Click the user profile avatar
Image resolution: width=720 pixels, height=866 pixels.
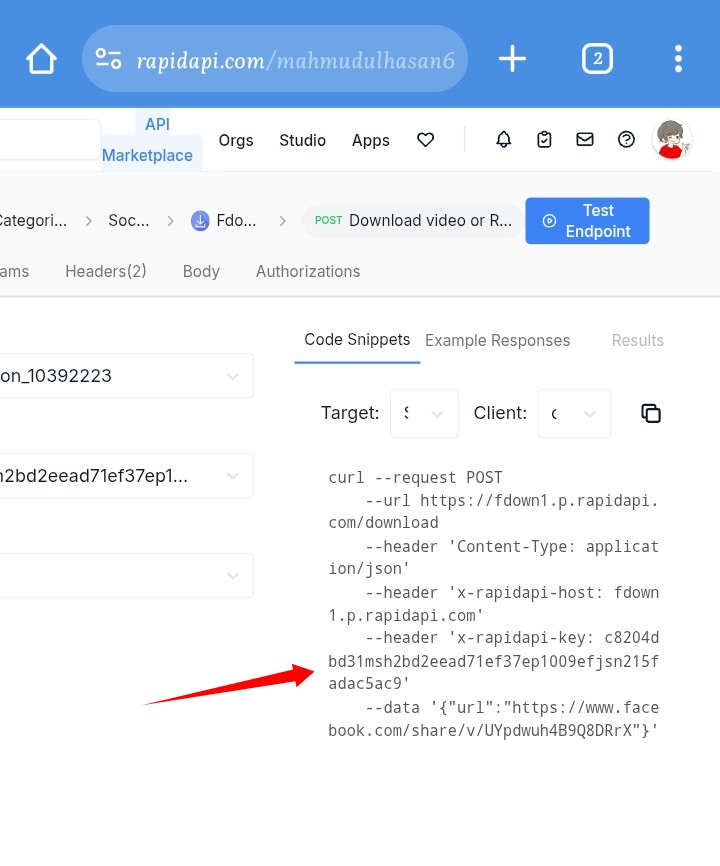coord(672,140)
